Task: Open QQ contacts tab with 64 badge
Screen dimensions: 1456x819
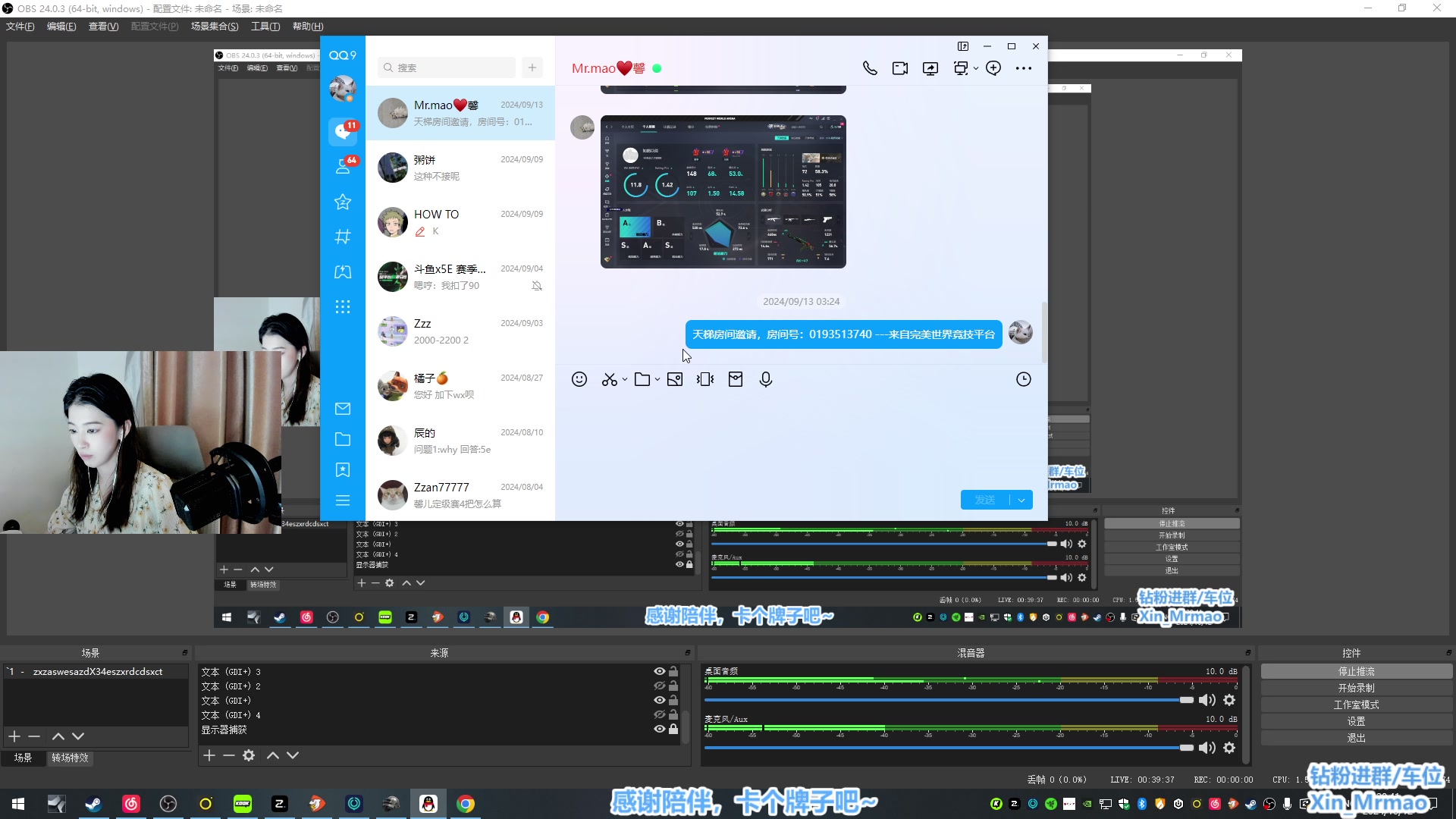Action: (343, 166)
